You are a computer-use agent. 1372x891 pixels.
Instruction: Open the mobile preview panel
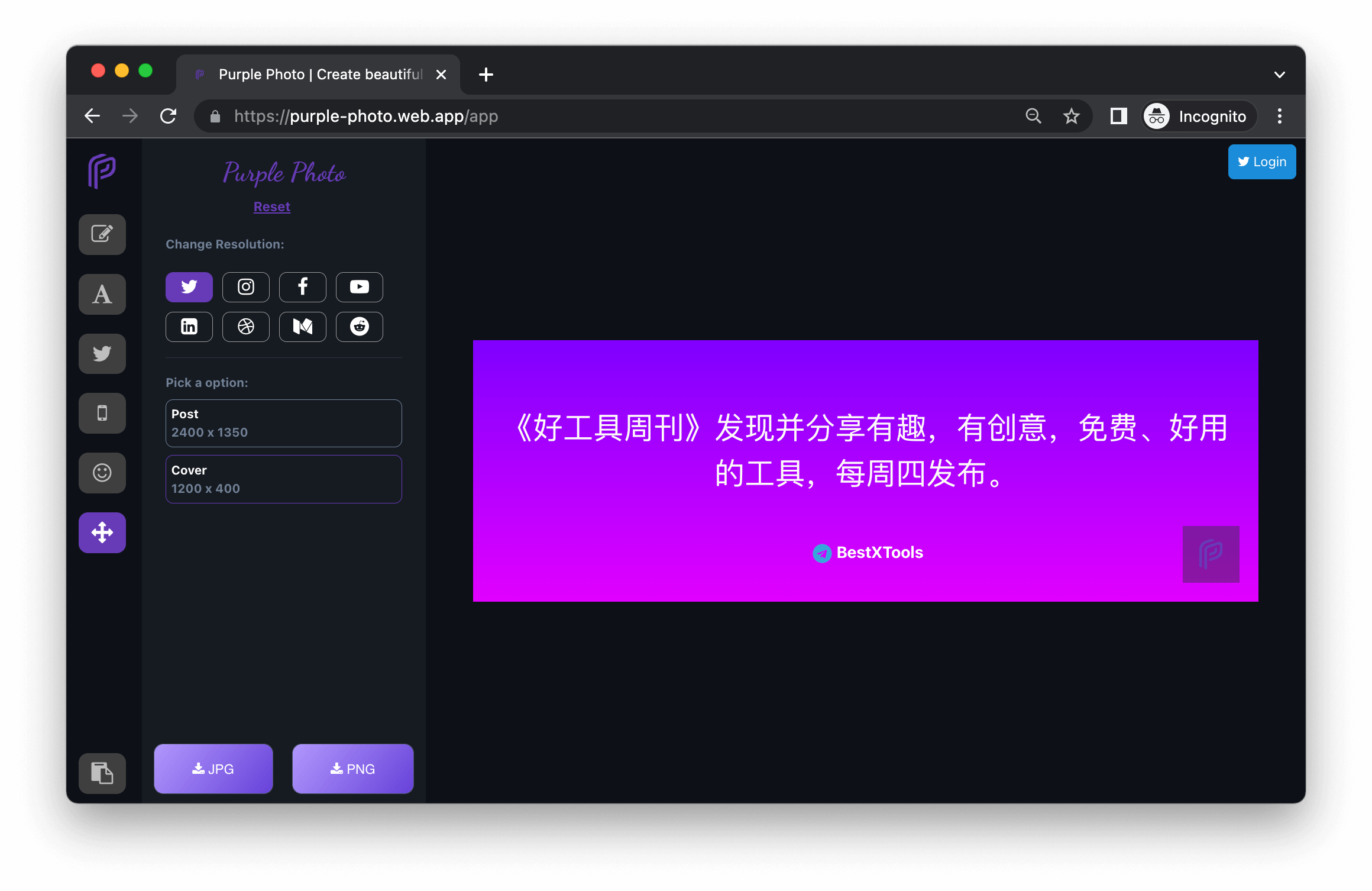(x=103, y=413)
